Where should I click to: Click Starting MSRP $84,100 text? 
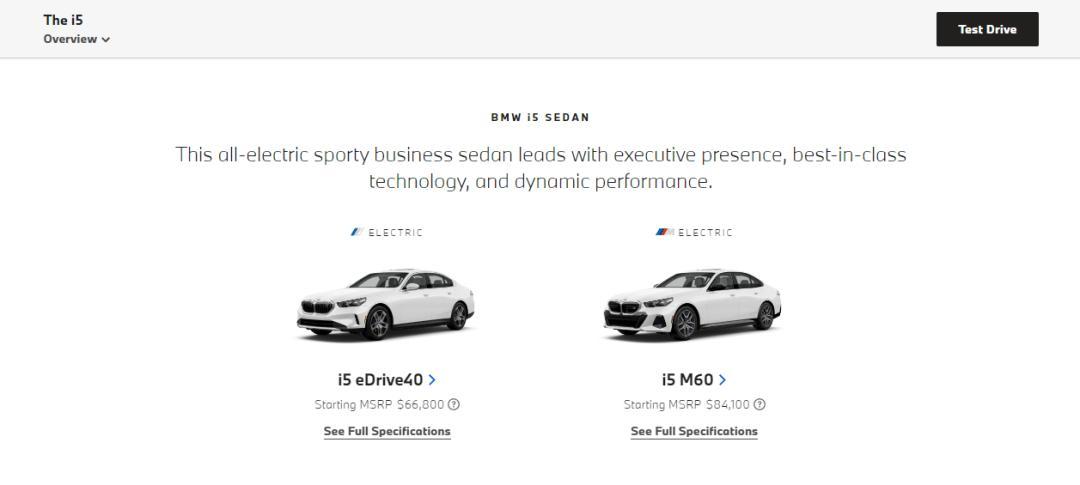pyautogui.click(x=686, y=404)
